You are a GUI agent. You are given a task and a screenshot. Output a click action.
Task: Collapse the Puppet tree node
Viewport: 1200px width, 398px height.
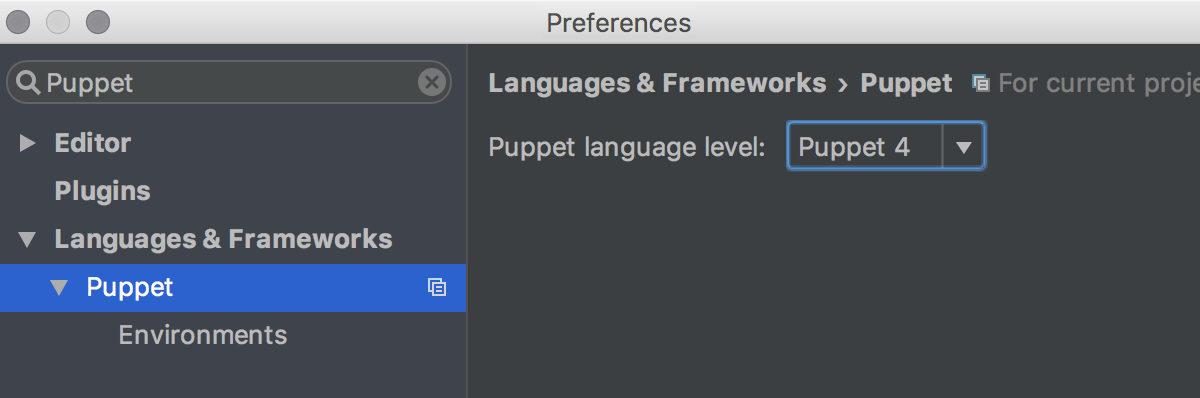pos(59,288)
